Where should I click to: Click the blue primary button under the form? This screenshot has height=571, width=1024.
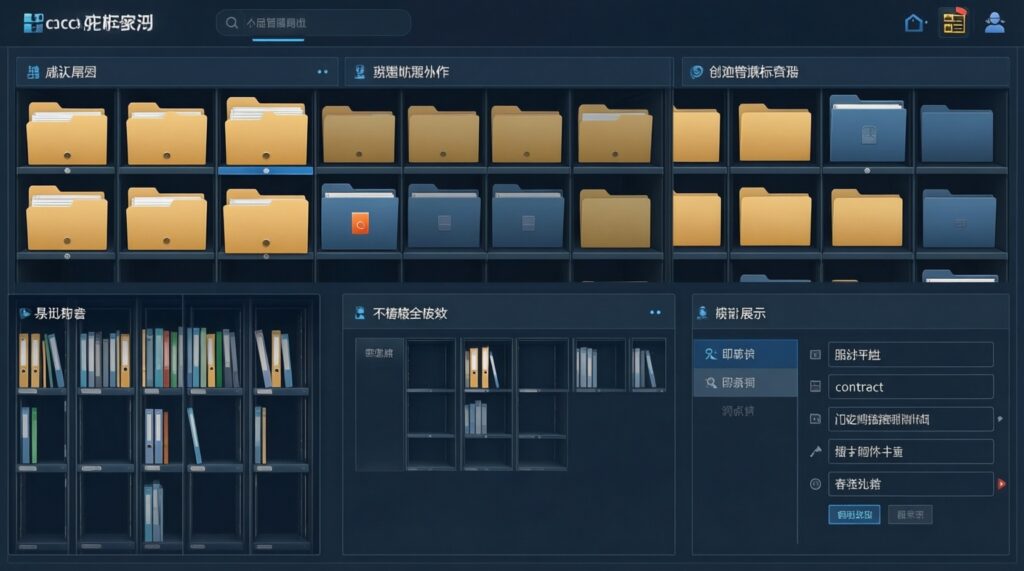[854, 514]
